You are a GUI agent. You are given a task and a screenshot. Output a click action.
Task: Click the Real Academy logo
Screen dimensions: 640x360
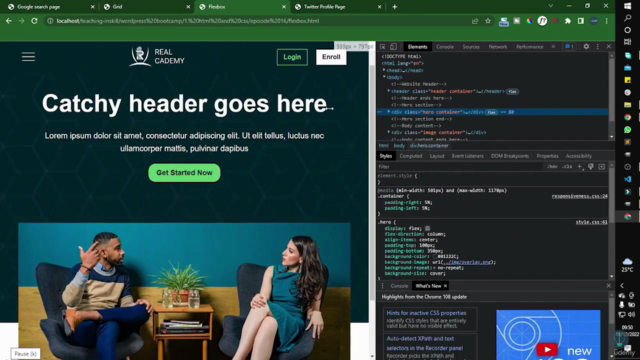click(x=157, y=56)
